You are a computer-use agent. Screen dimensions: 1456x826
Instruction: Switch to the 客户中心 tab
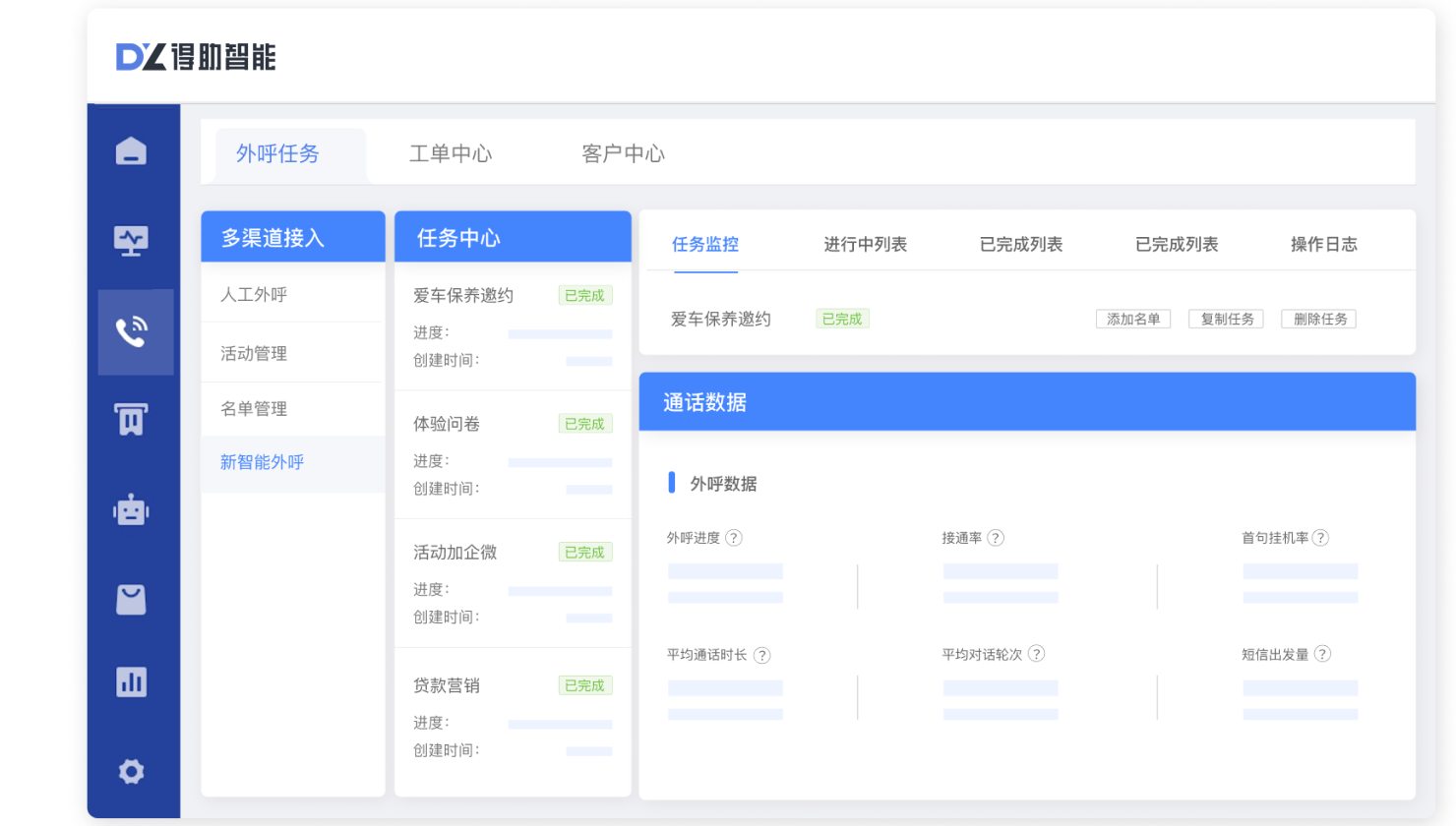tap(622, 153)
